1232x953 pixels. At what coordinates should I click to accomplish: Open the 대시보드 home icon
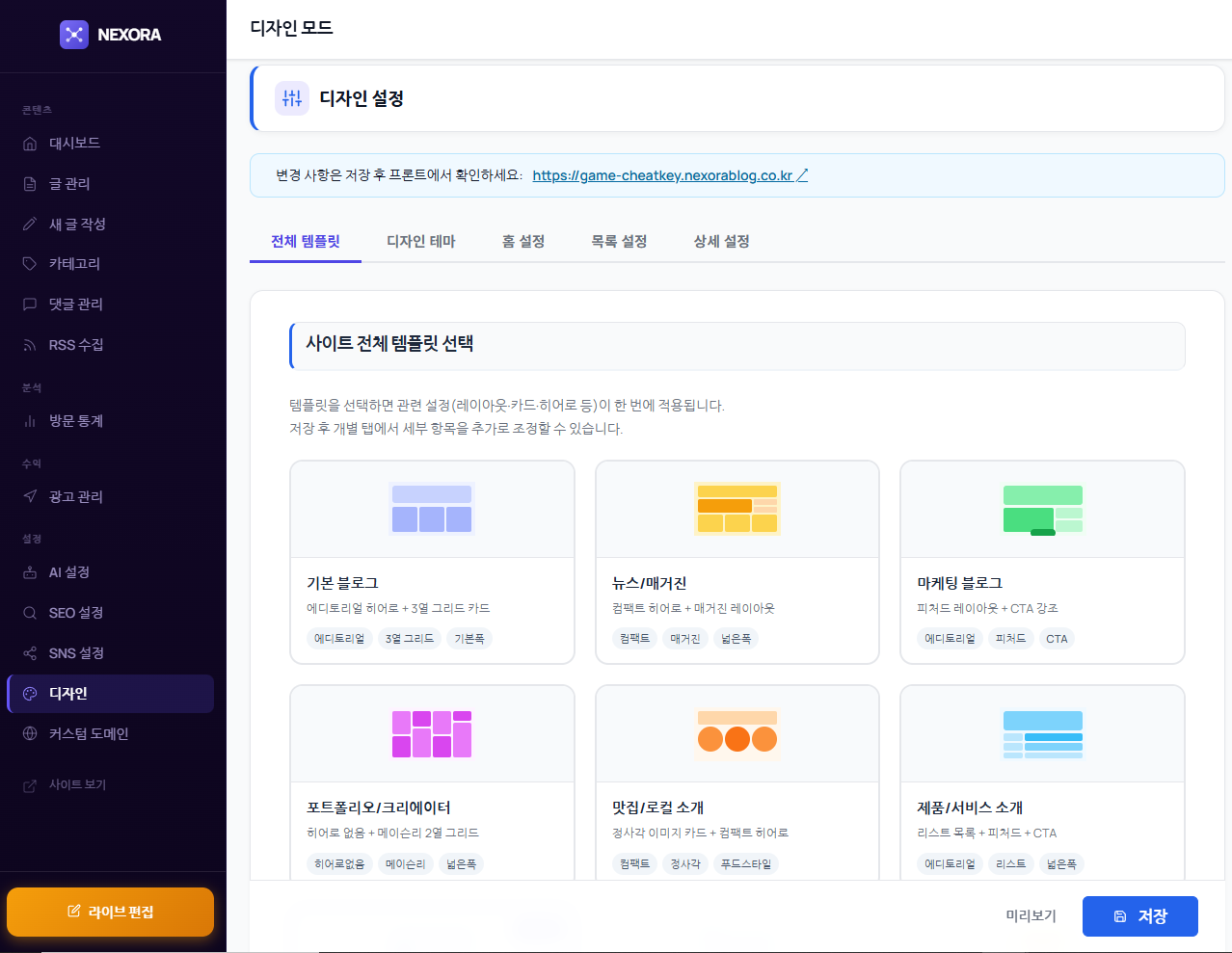[30, 144]
